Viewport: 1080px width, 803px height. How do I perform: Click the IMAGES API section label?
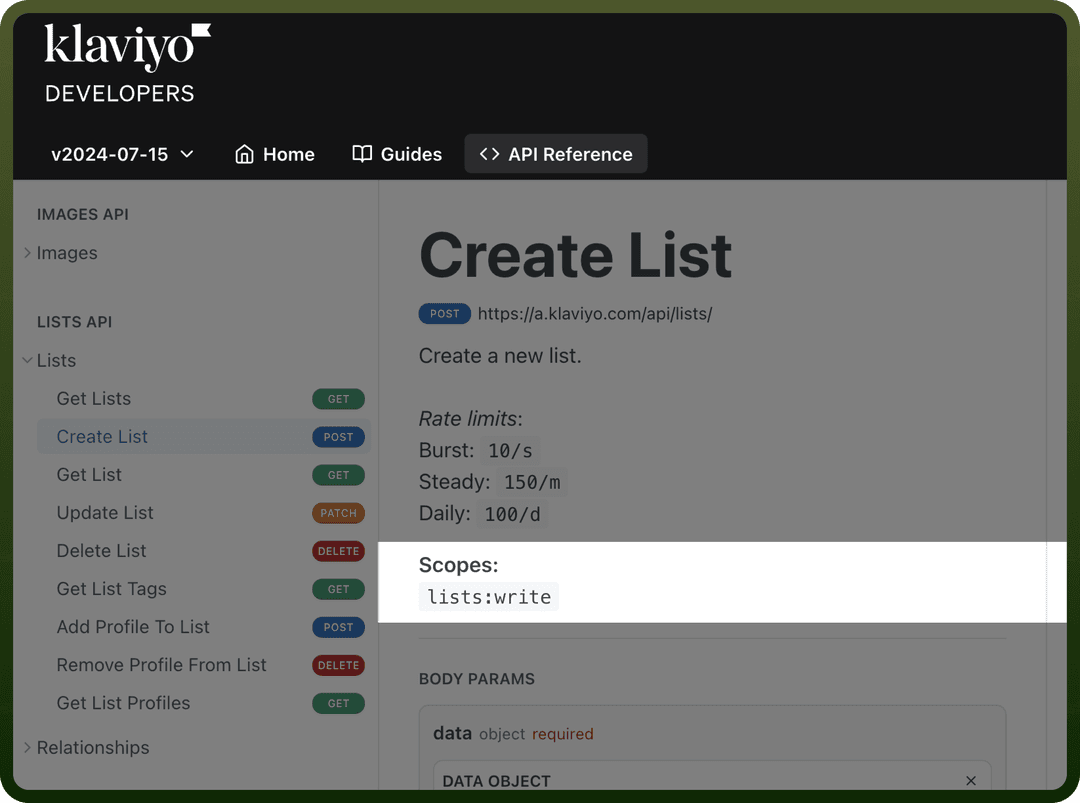[x=83, y=214]
